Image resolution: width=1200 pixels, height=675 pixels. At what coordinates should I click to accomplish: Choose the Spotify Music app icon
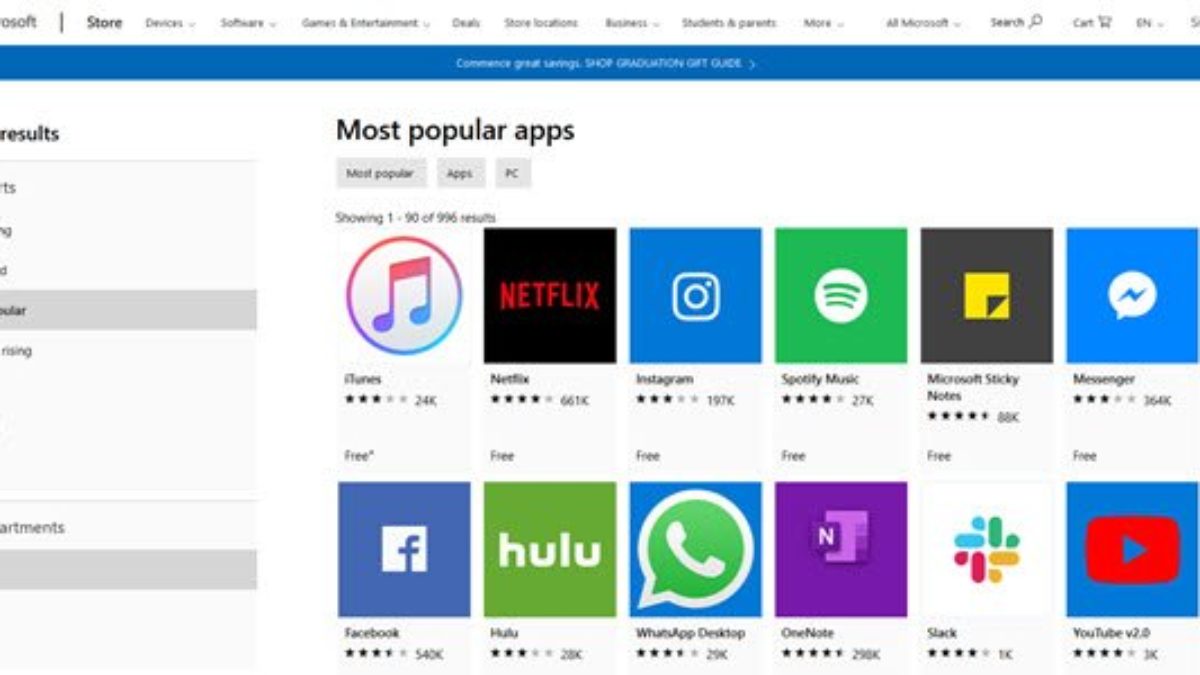(841, 295)
